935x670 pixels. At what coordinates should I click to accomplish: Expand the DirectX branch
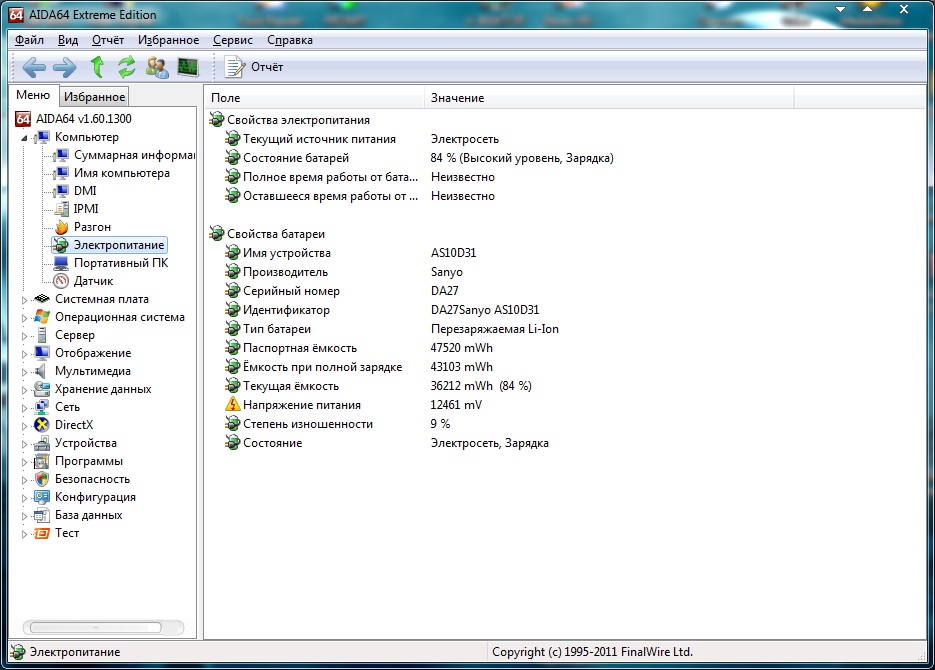pos(24,426)
